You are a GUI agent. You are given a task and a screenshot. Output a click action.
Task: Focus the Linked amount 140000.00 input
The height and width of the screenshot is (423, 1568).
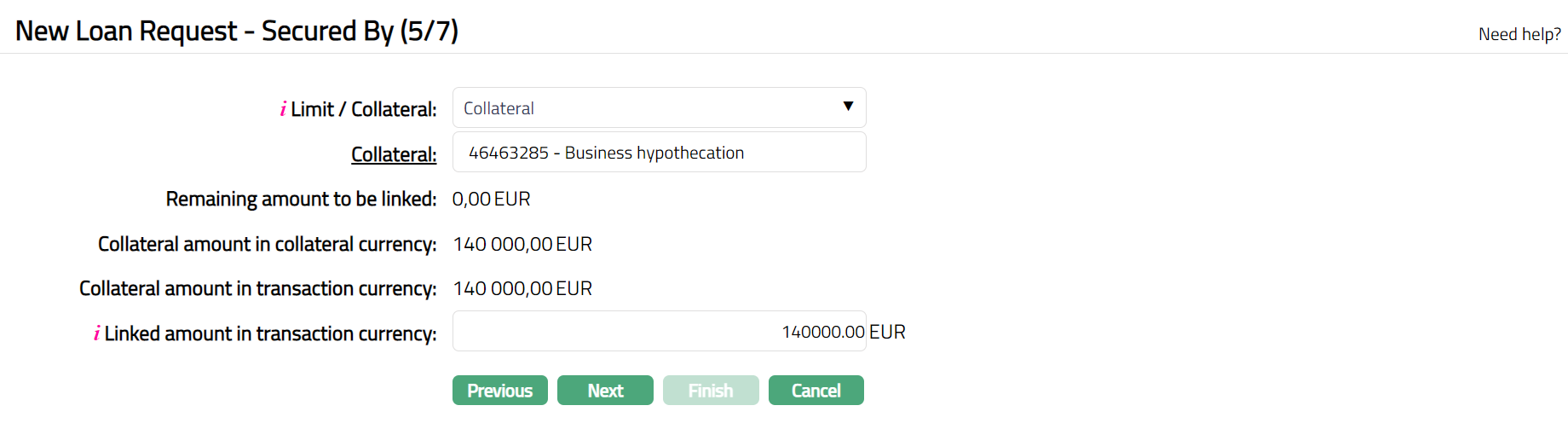click(659, 332)
